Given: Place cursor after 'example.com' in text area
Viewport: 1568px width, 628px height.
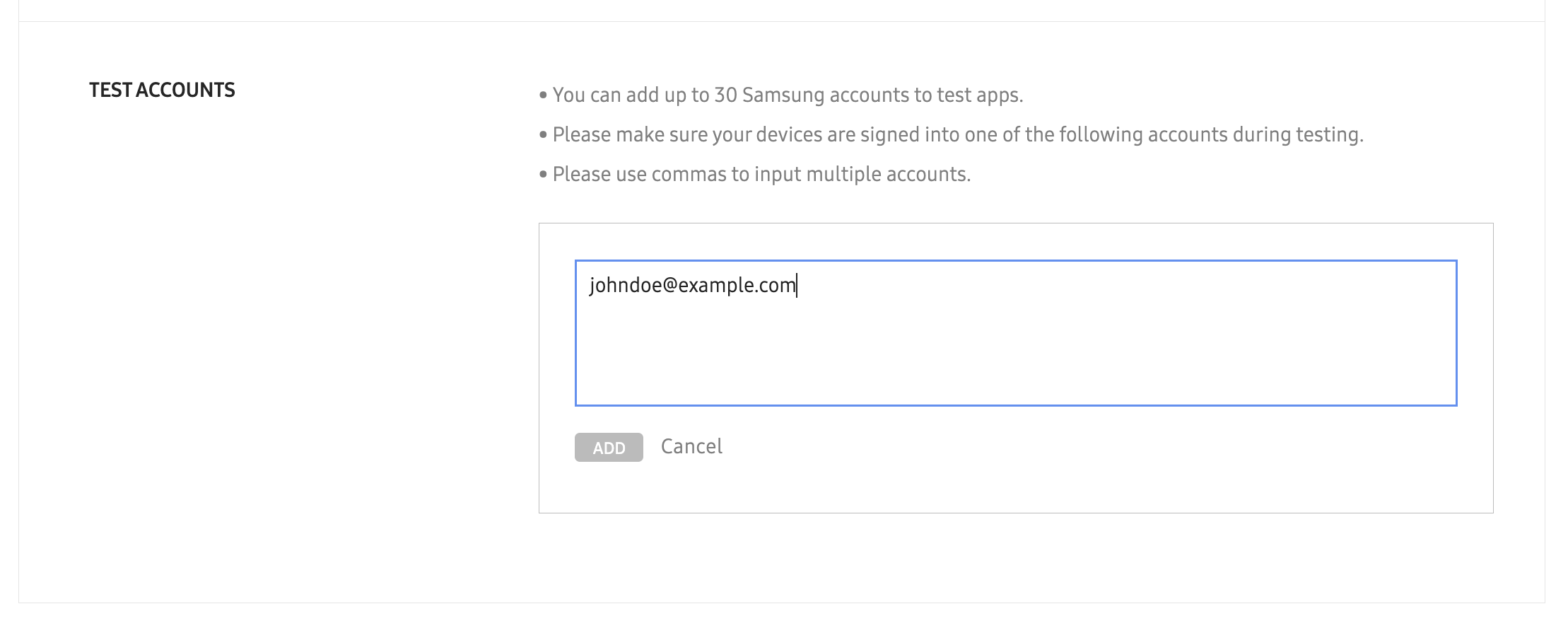Looking at the screenshot, I should click(797, 285).
